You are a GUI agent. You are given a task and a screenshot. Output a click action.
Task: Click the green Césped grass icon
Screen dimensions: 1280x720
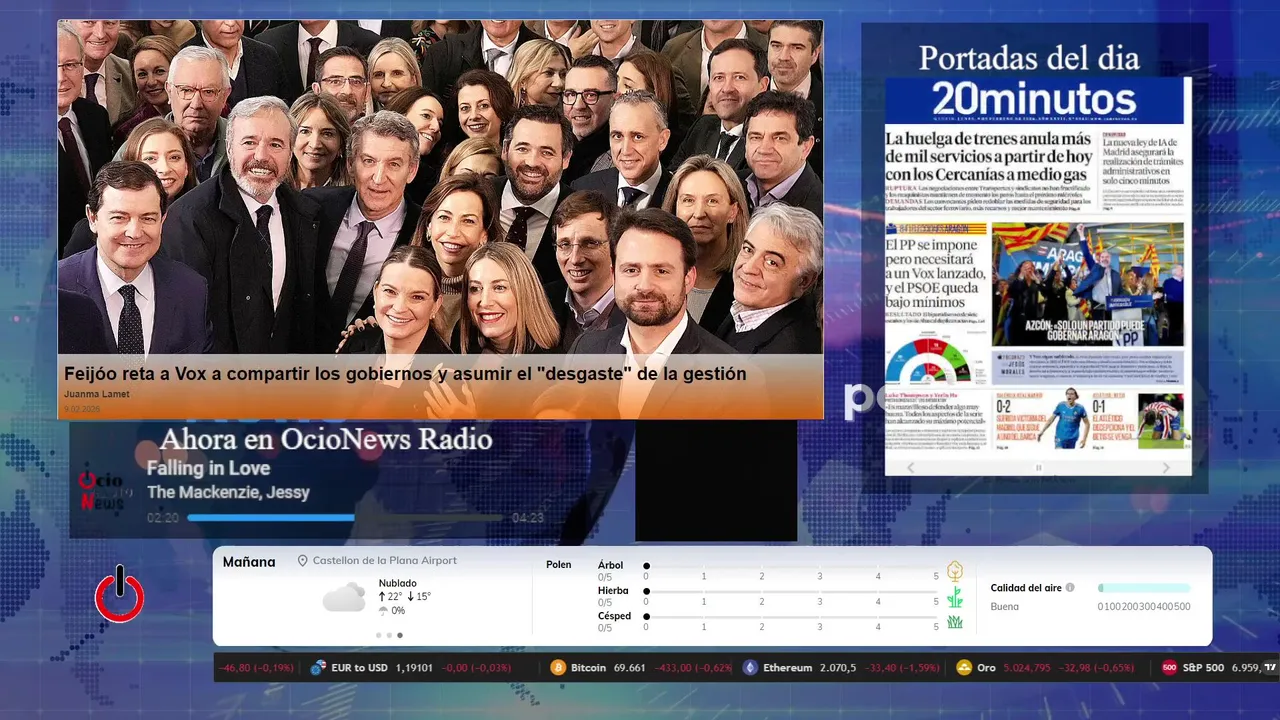tap(955, 622)
